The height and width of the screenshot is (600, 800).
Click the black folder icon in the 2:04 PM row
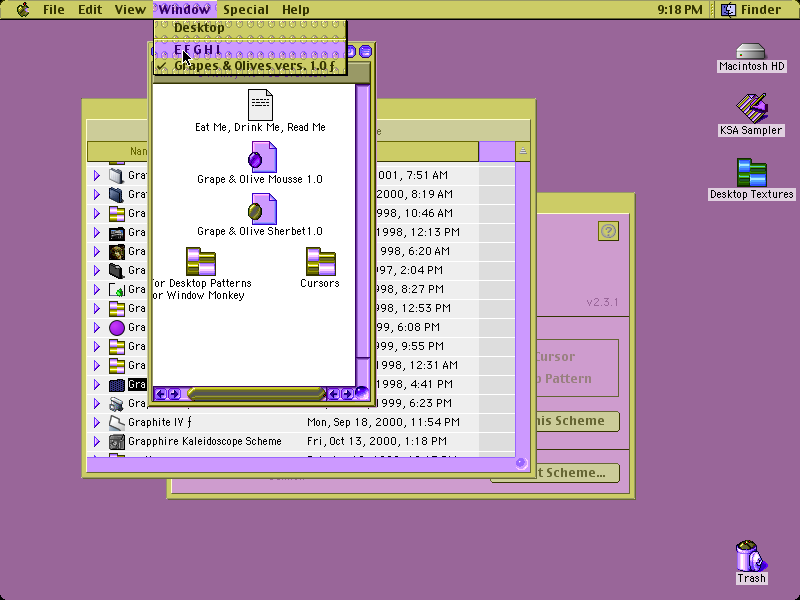click(x=117, y=270)
